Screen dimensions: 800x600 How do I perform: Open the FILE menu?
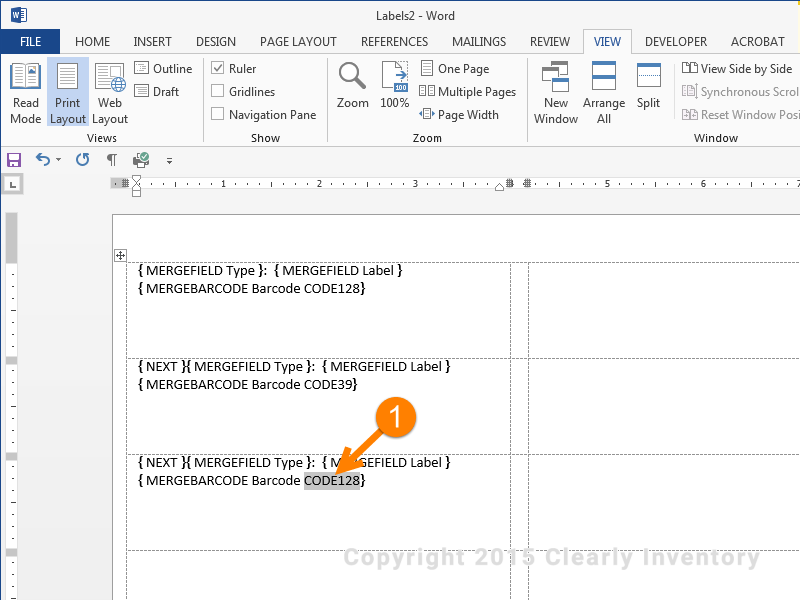point(30,42)
